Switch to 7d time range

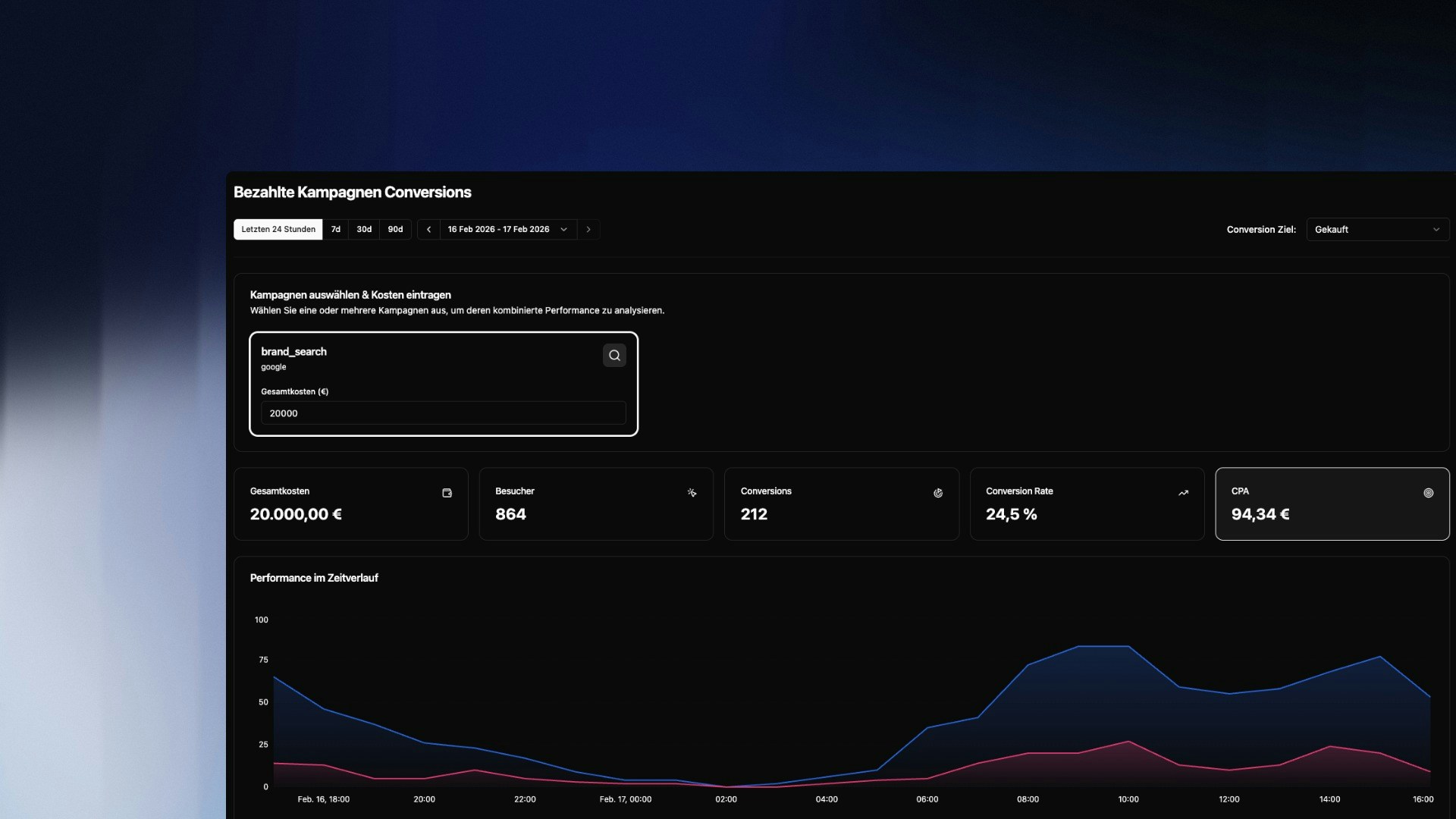pyautogui.click(x=336, y=229)
